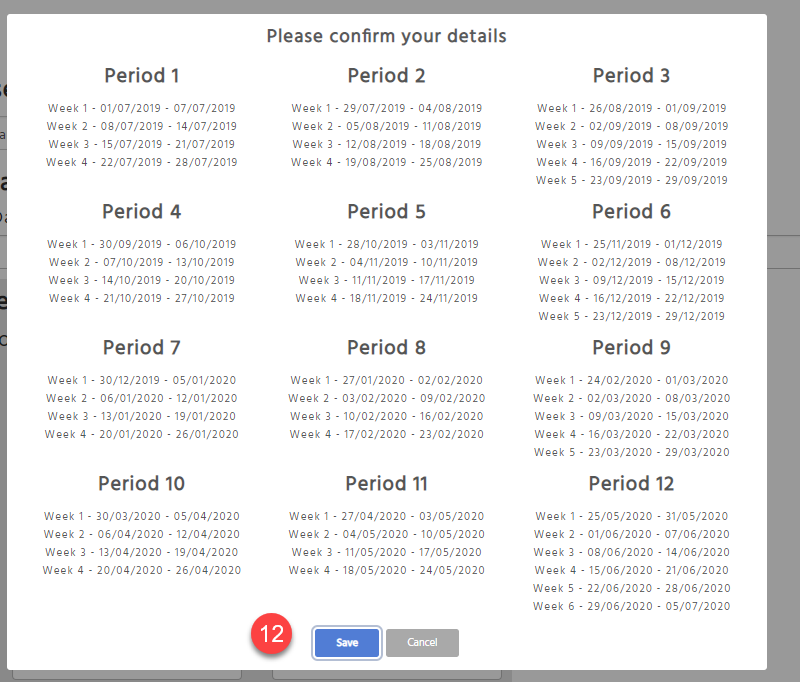Select row 'Week 1 - 30/09/2019 - 06/10/2019'
The image size is (800, 682).
point(142,244)
